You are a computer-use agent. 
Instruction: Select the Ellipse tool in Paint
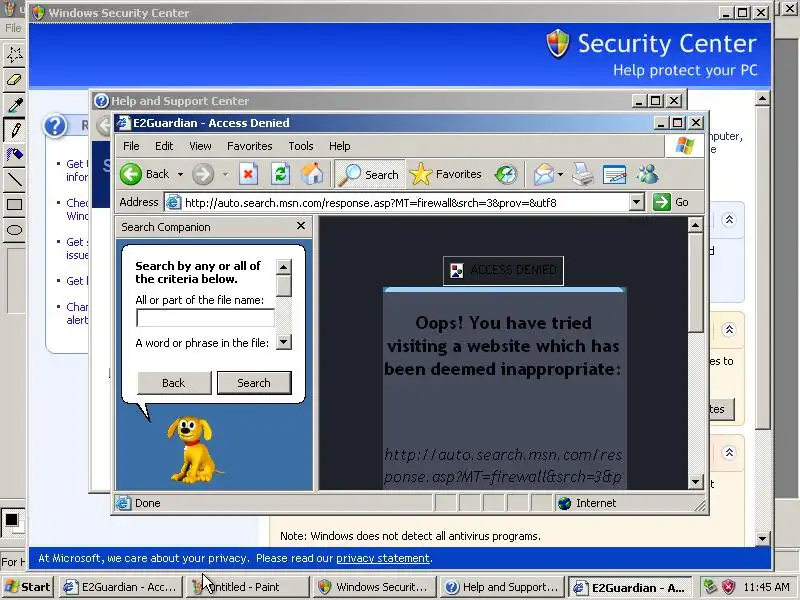tap(14, 230)
